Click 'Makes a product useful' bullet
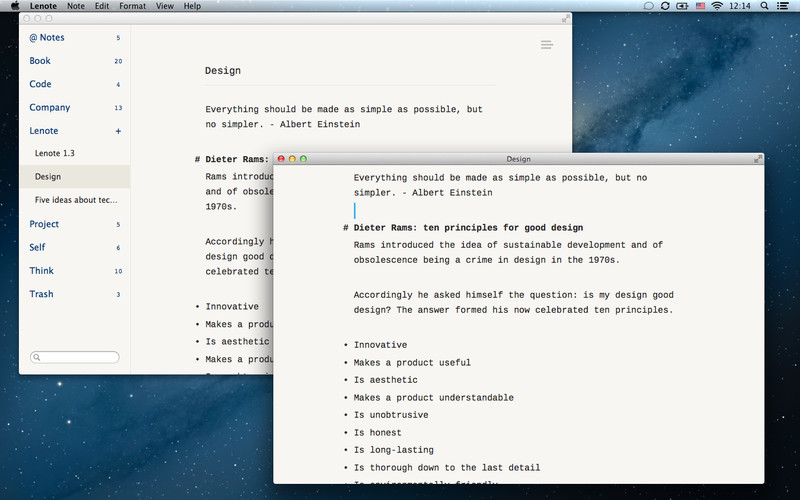The width and height of the screenshot is (800, 500). (x=412, y=363)
